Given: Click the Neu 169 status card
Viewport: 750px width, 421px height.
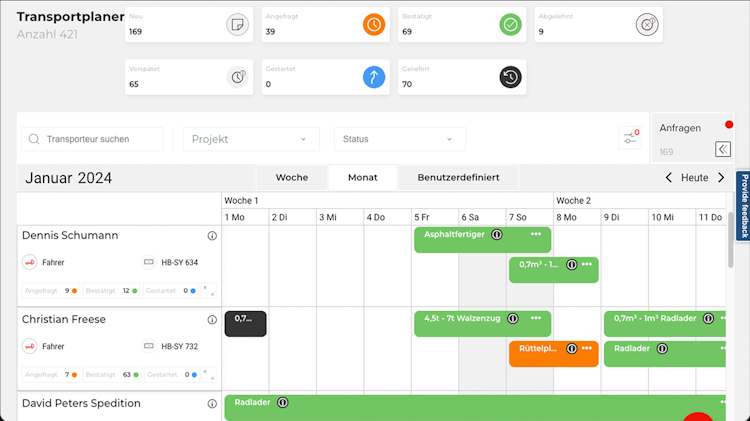Looking at the screenshot, I should click(189, 24).
